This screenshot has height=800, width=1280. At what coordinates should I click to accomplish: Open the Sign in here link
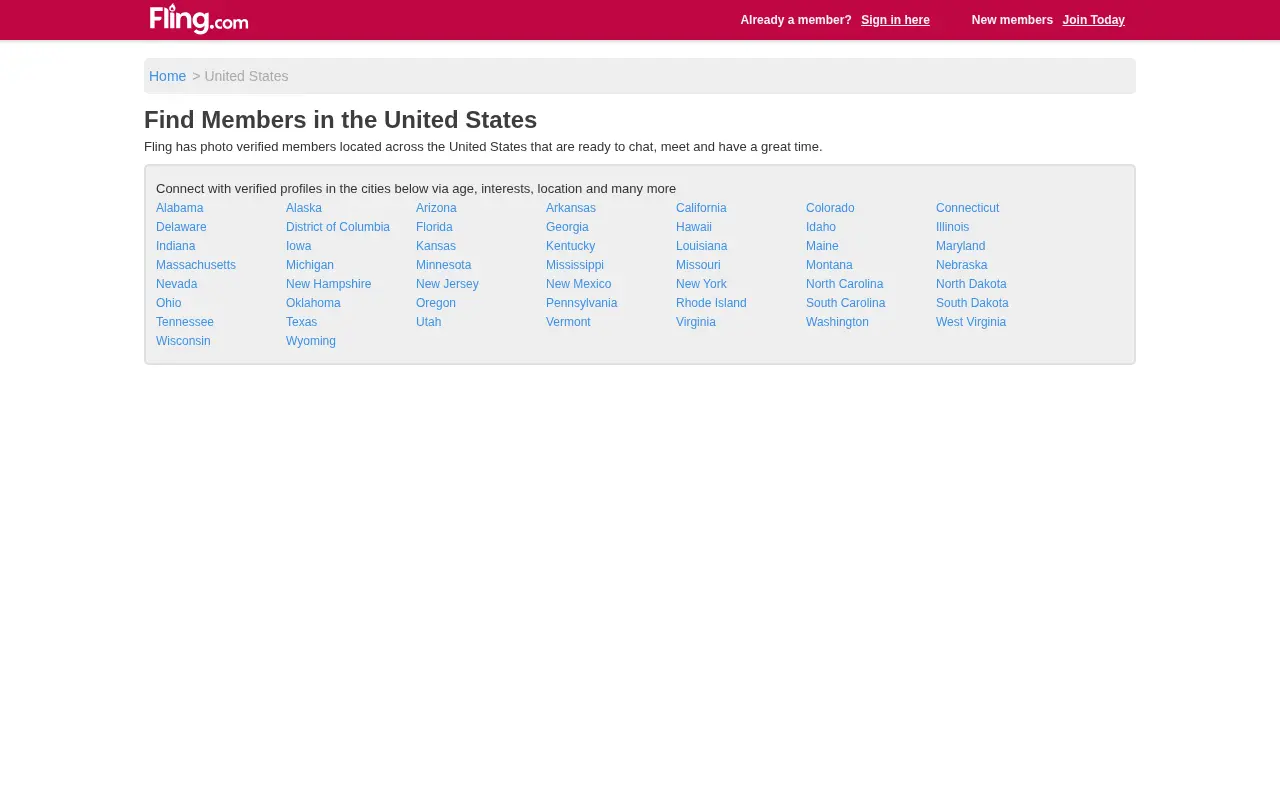point(895,20)
